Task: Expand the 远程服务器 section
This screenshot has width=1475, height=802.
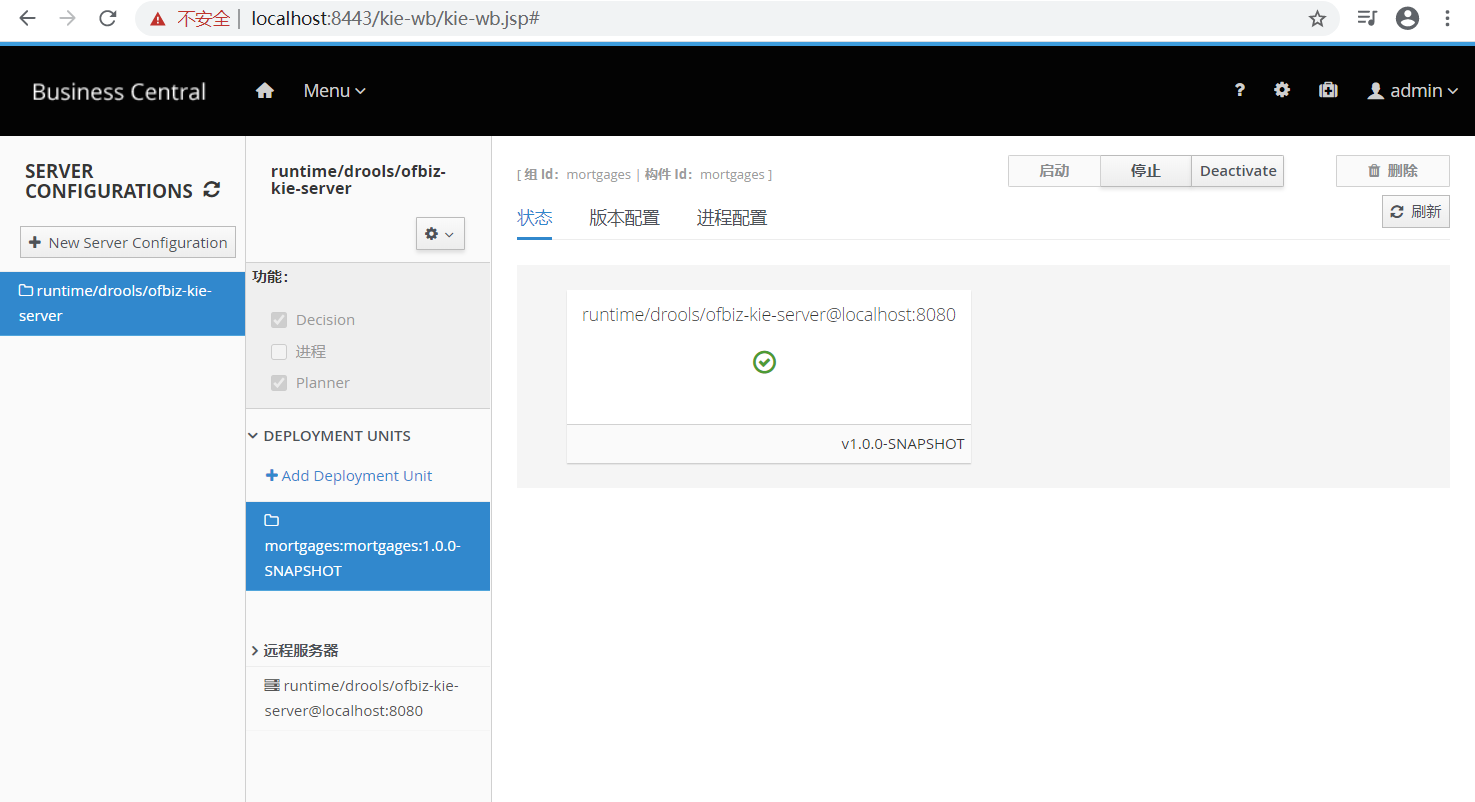Action: tap(294, 650)
